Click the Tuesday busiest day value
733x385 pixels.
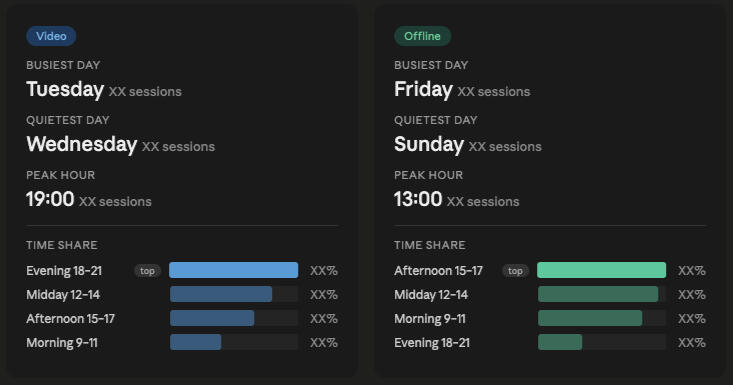tap(65, 89)
